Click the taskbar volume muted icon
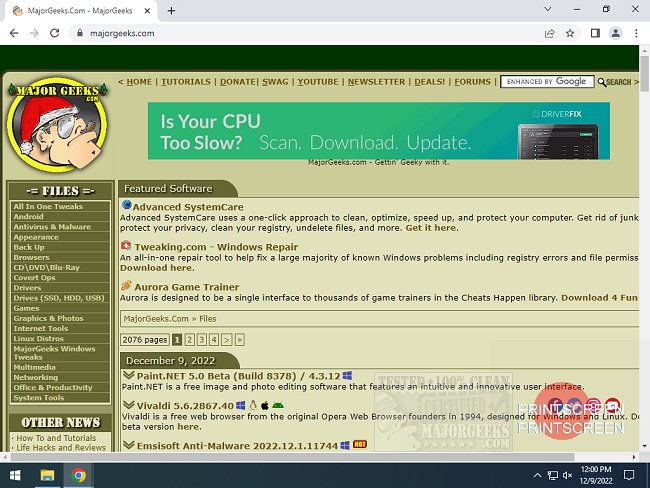Screen dimensions: 650x488 click(x=568, y=475)
